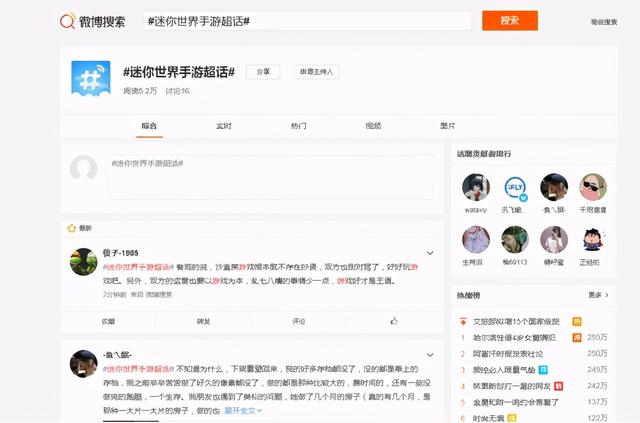Screen dimensions: 640x423
Task: Click inside the post compose text area
Action: click(271, 177)
